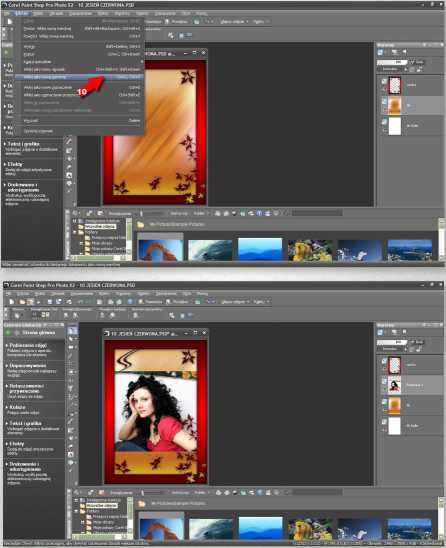446x548 pixels.
Task: Expand the Dopasowywanie learning section
Action: click(27, 366)
